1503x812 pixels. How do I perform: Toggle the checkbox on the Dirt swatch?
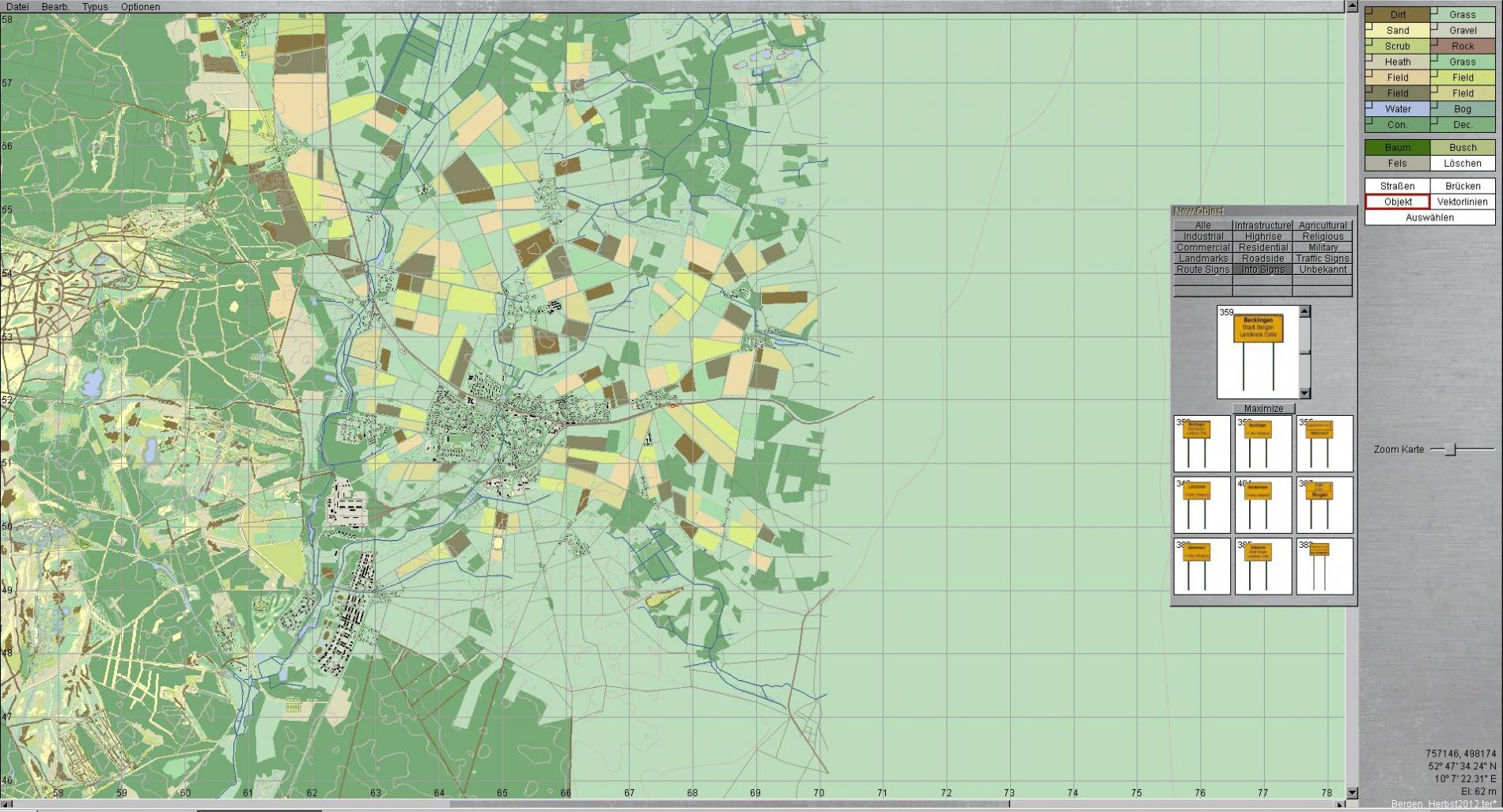pyautogui.click(x=1369, y=10)
